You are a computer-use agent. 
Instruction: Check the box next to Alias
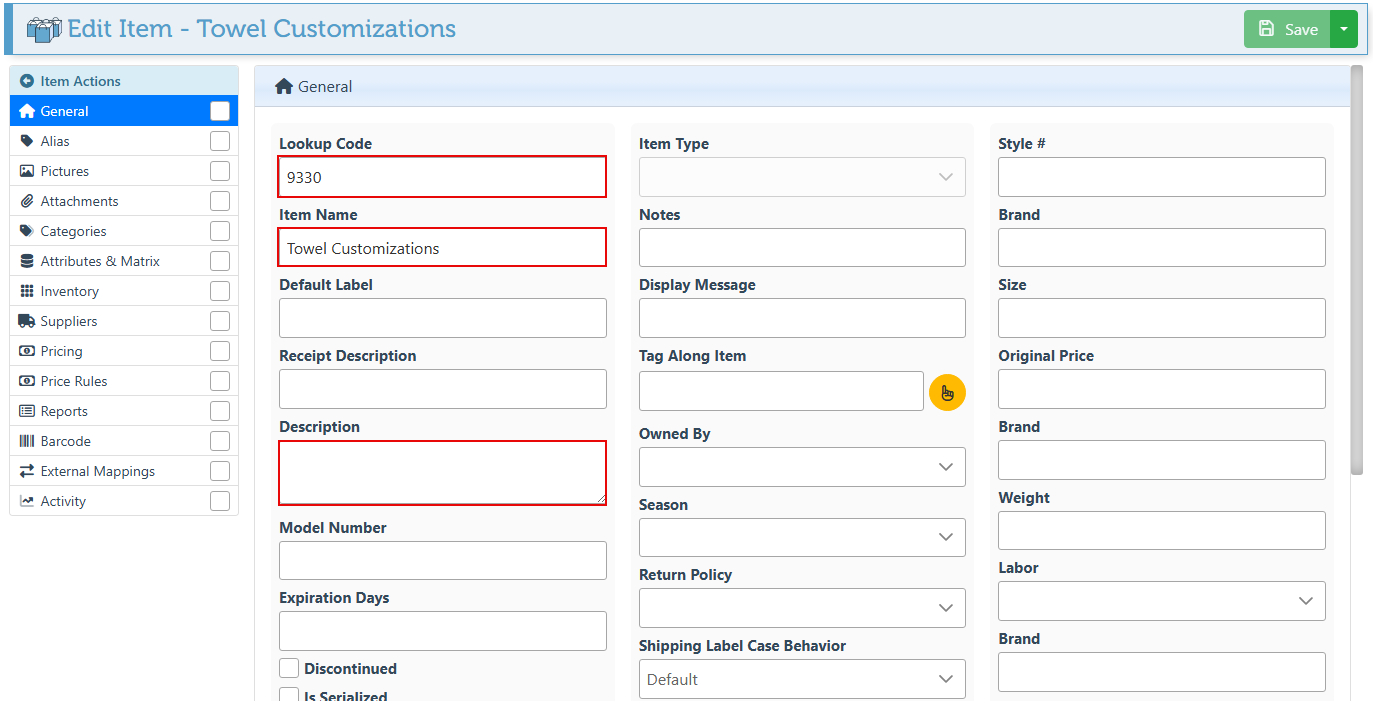pos(220,141)
